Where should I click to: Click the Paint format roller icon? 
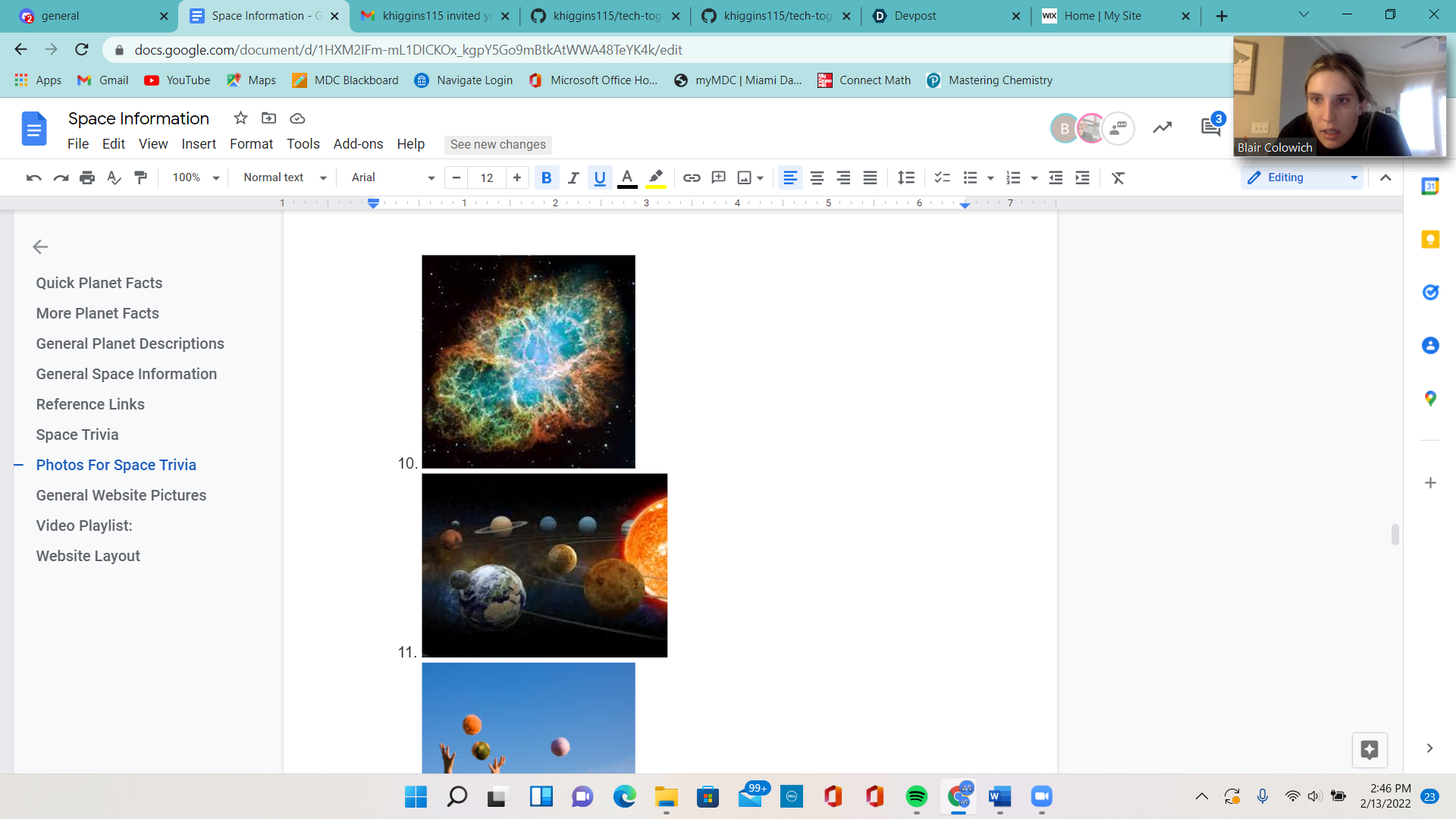[140, 177]
